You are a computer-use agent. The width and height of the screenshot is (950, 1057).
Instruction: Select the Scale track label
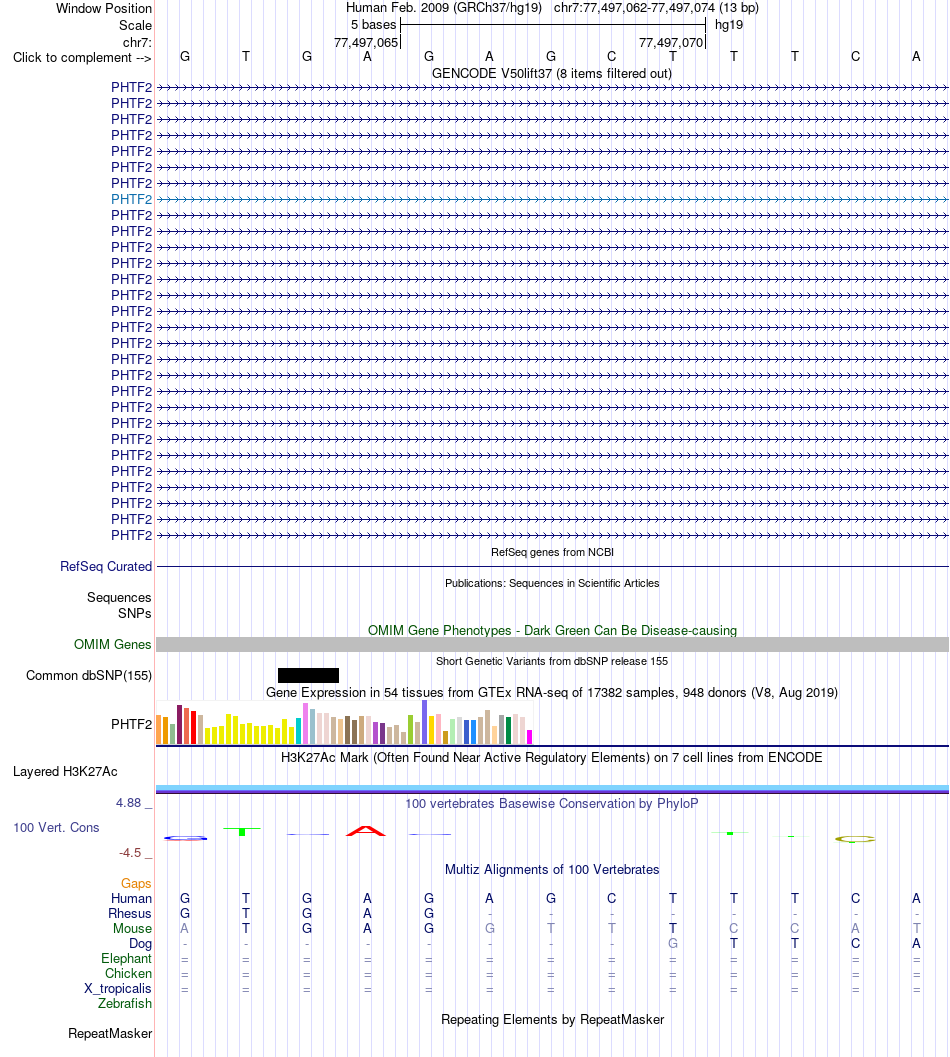pos(136,26)
